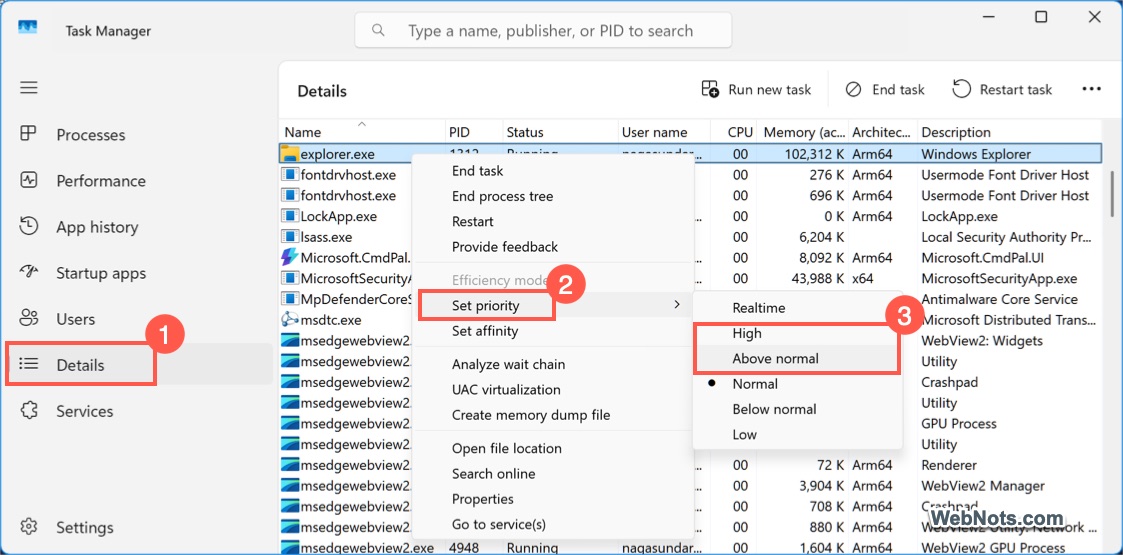
Task: Click the Performance sidebar icon
Action: (x=28, y=180)
